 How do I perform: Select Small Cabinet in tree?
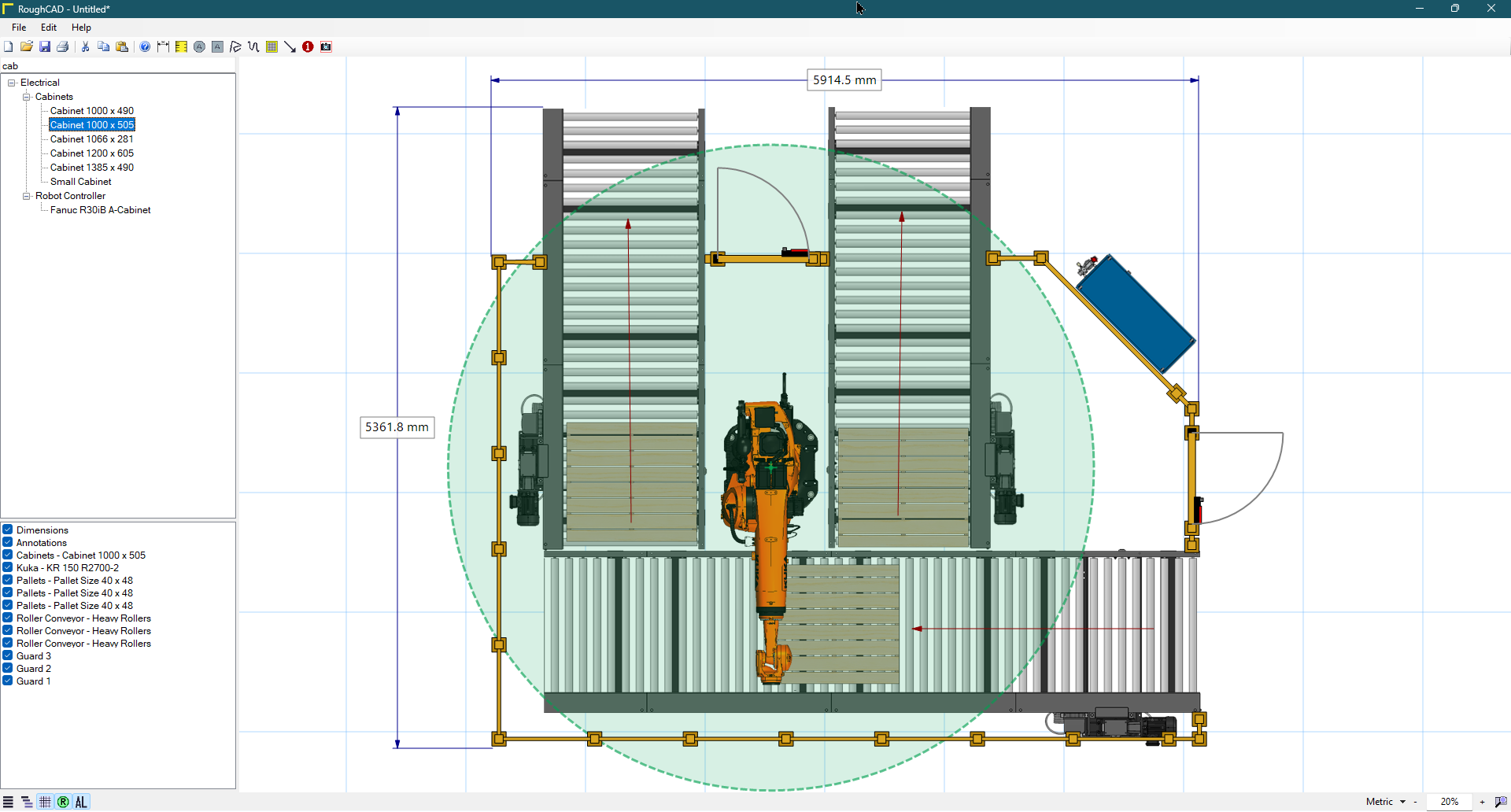pos(81,182)
